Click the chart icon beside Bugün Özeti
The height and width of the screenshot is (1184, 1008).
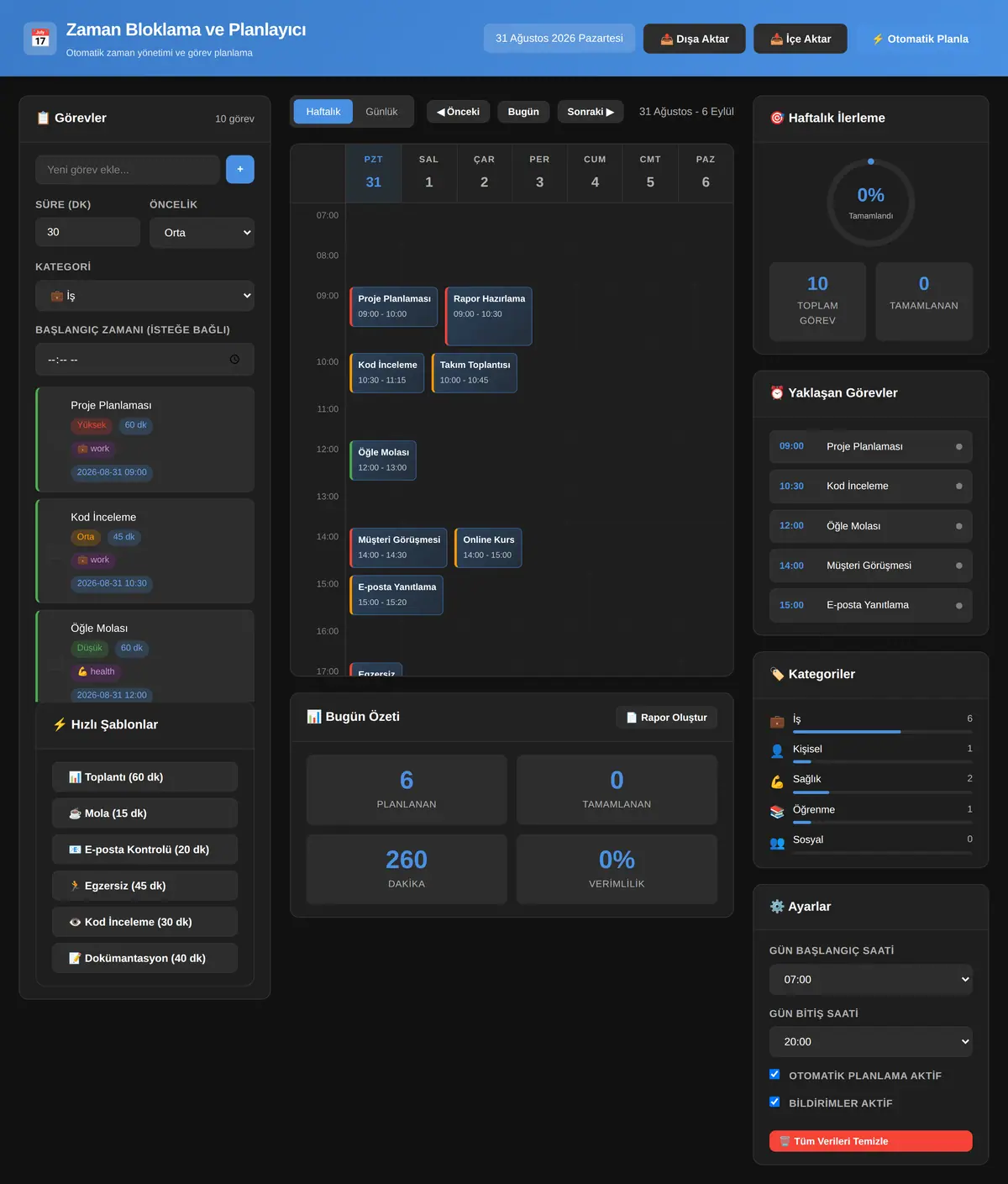(314, 717)
